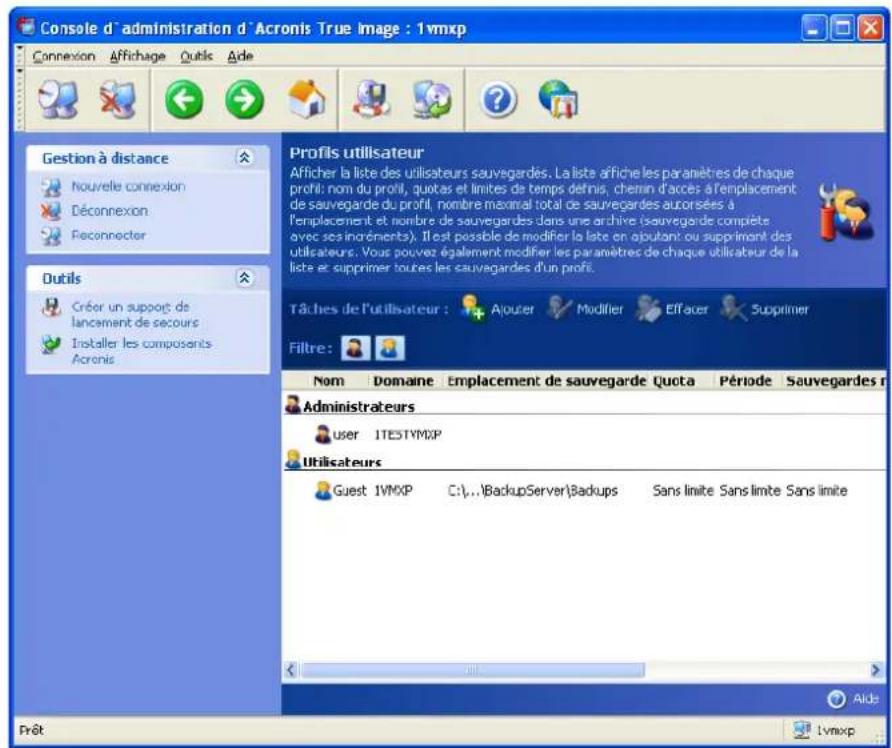Open Help with the blue question mark icon

pyautogui.click(x=498, y=101)
